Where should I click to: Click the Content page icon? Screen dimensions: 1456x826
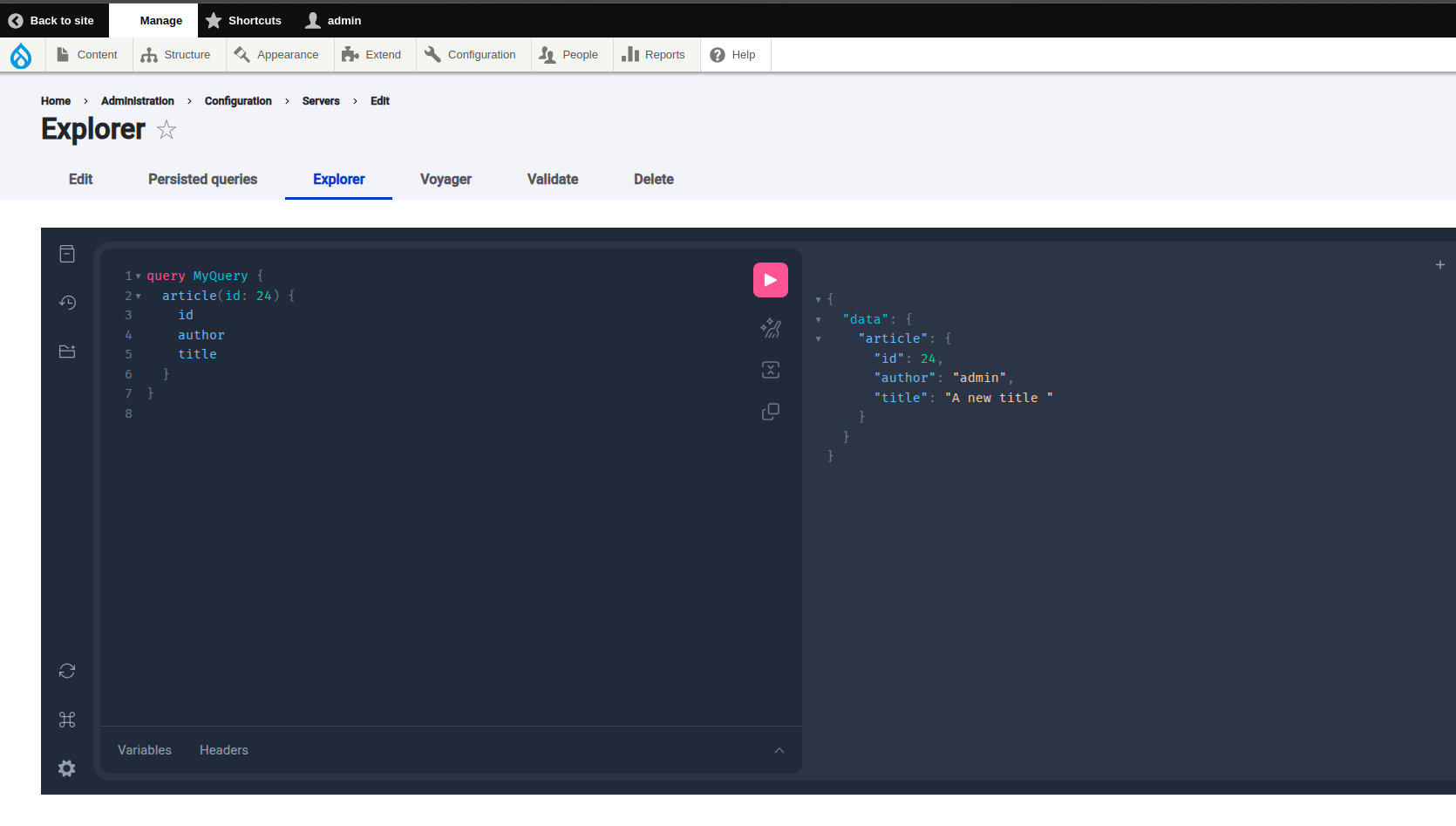[x=63, y=54]
